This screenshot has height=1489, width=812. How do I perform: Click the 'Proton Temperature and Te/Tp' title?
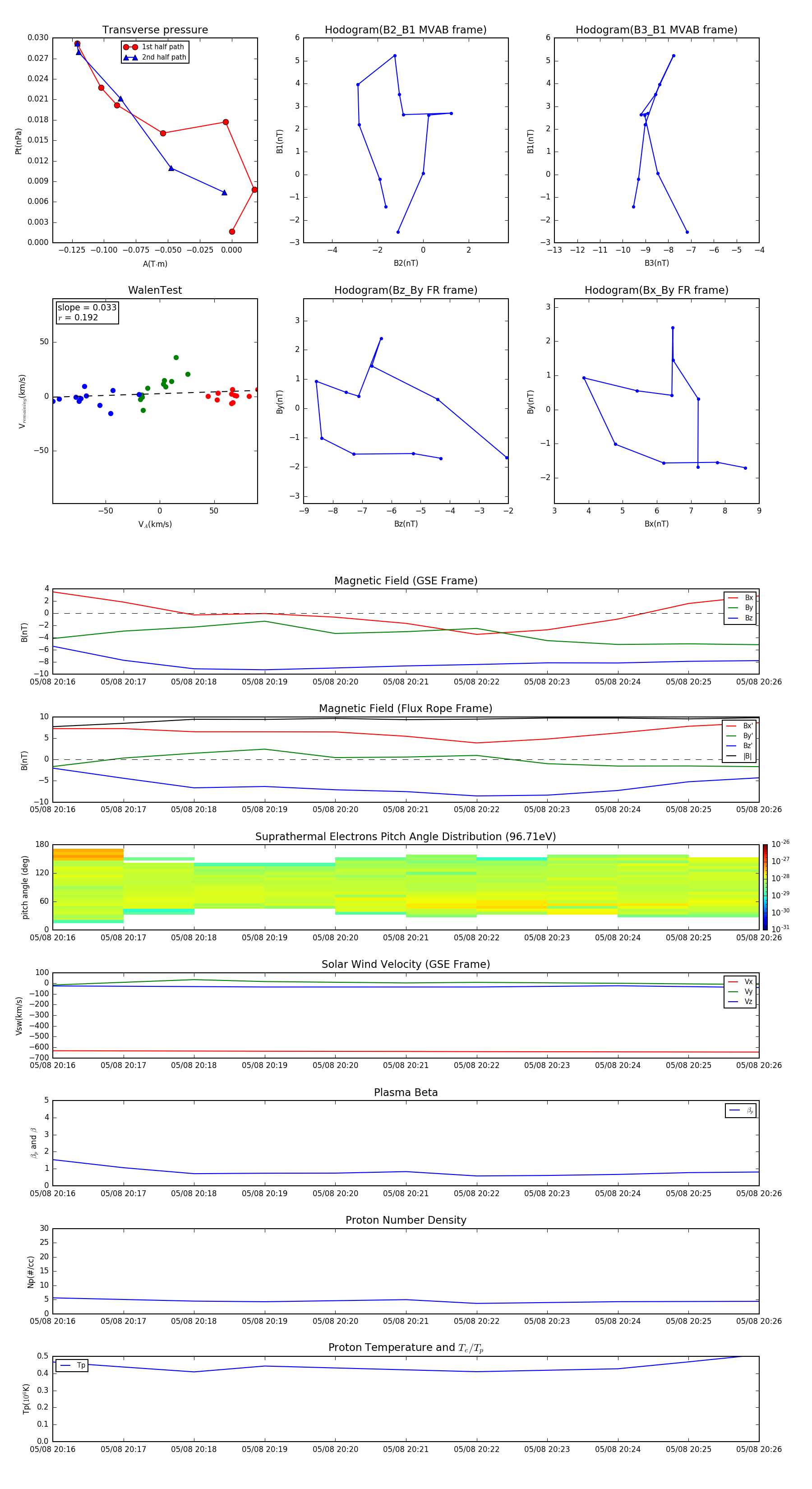click(x=406, y=1348)
